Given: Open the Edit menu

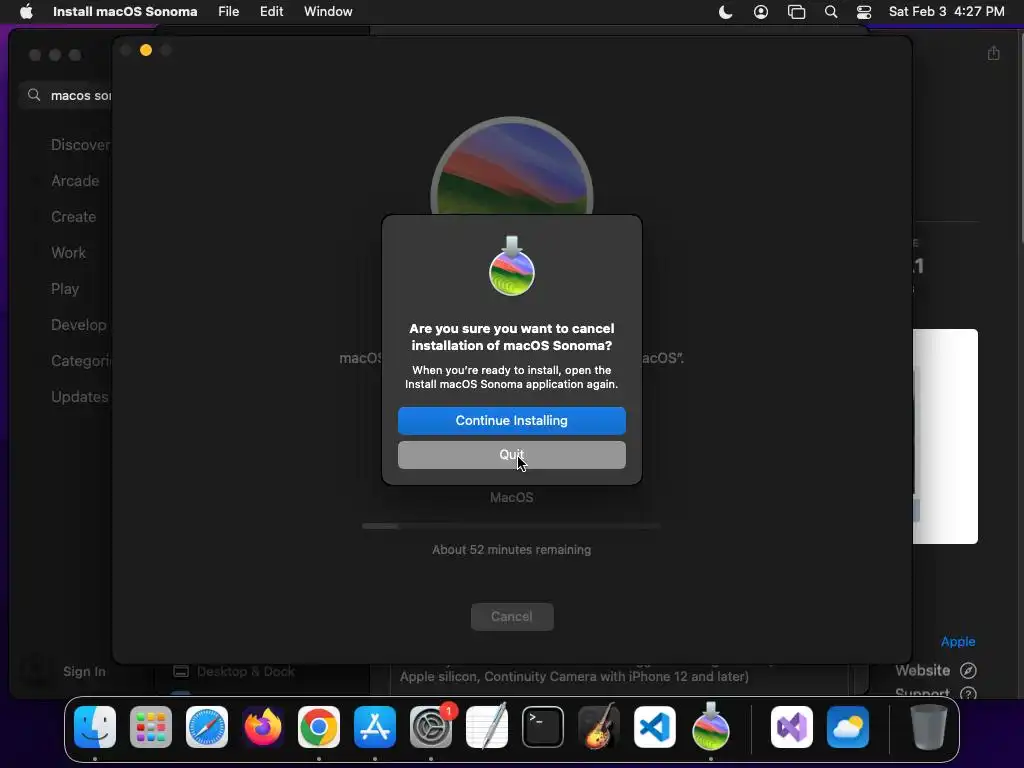Looking at the screenshot, I should [x=271, y=12].
